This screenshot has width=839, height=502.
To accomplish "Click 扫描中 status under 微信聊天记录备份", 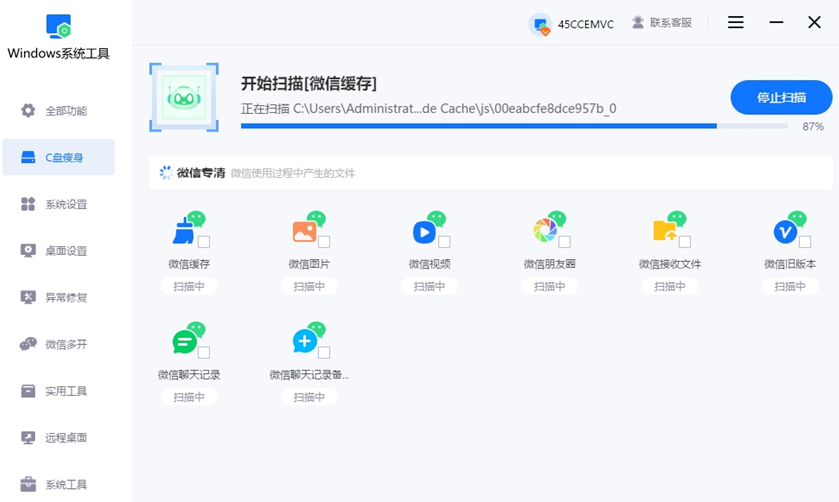I will pos(309,397).
